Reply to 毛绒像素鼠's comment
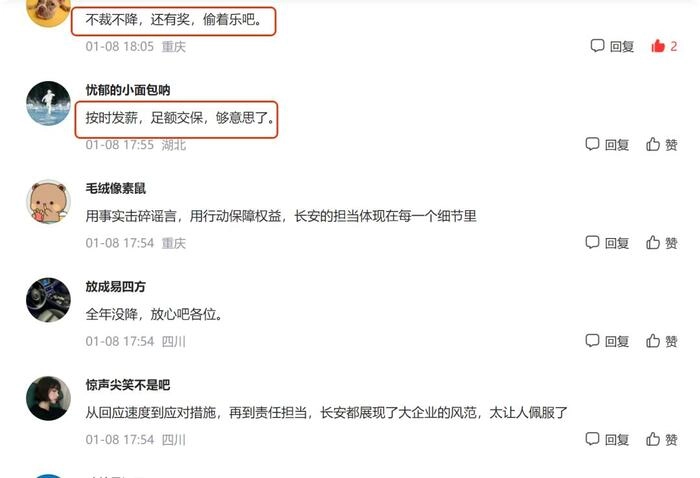Viewport: 700px width, 478px height. [607, 242]
